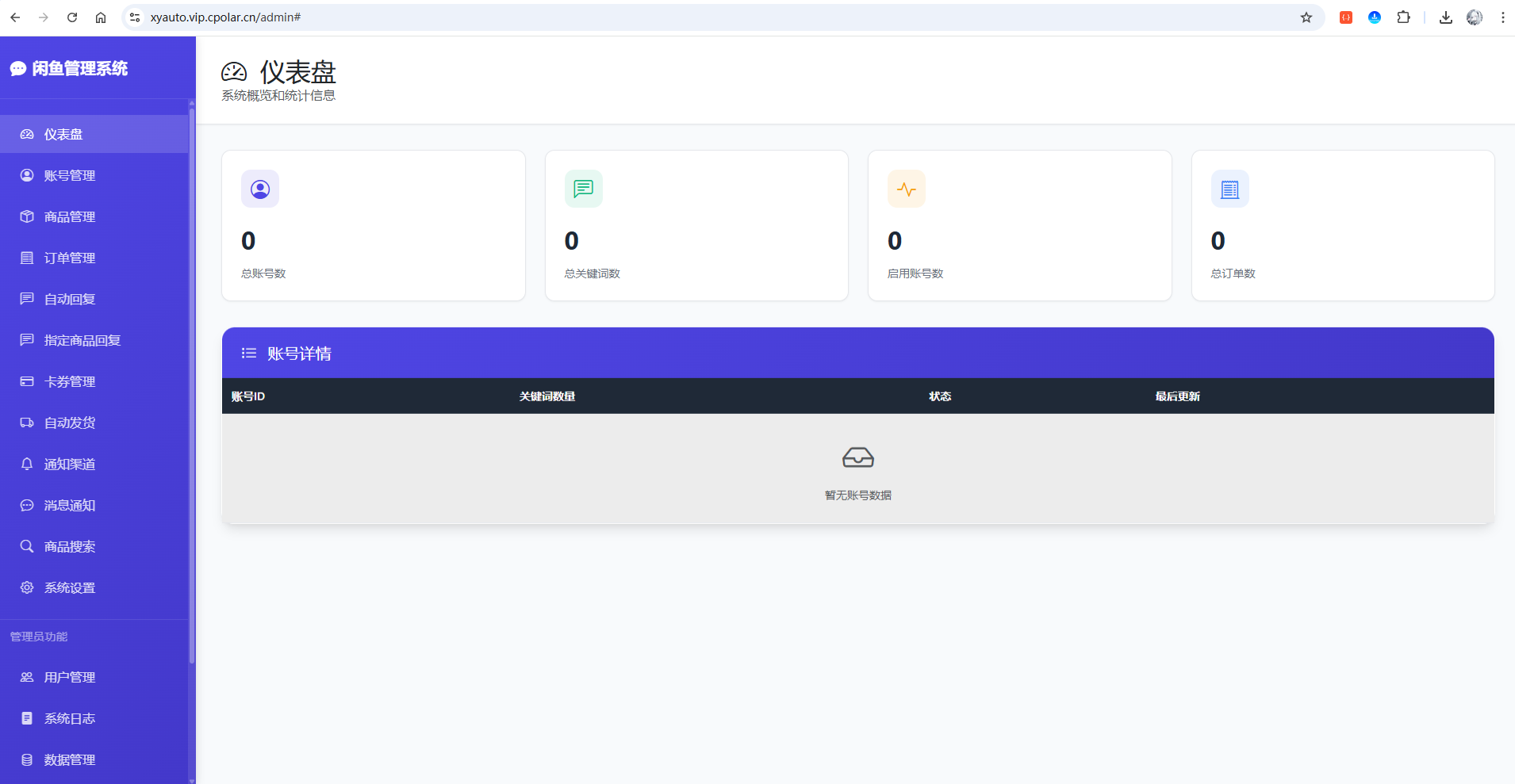Screen dimensions: 1515x784
Task: Open the 商品管理 menu item
Action: click(94, 216)
